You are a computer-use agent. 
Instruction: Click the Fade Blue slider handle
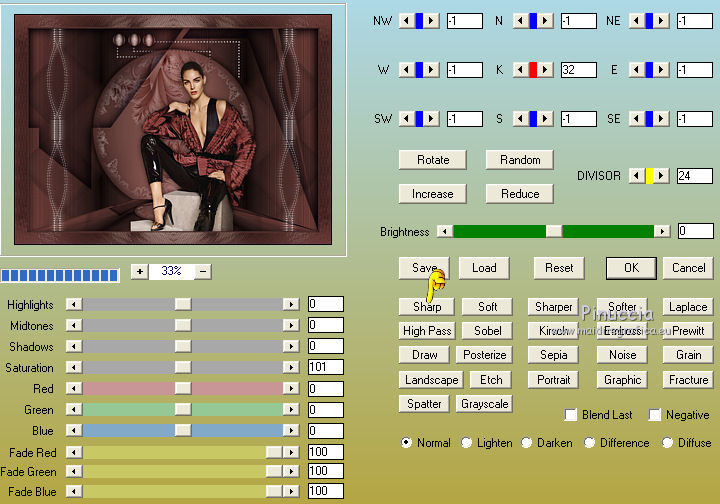pyautogui.click(x=274, y=492)
